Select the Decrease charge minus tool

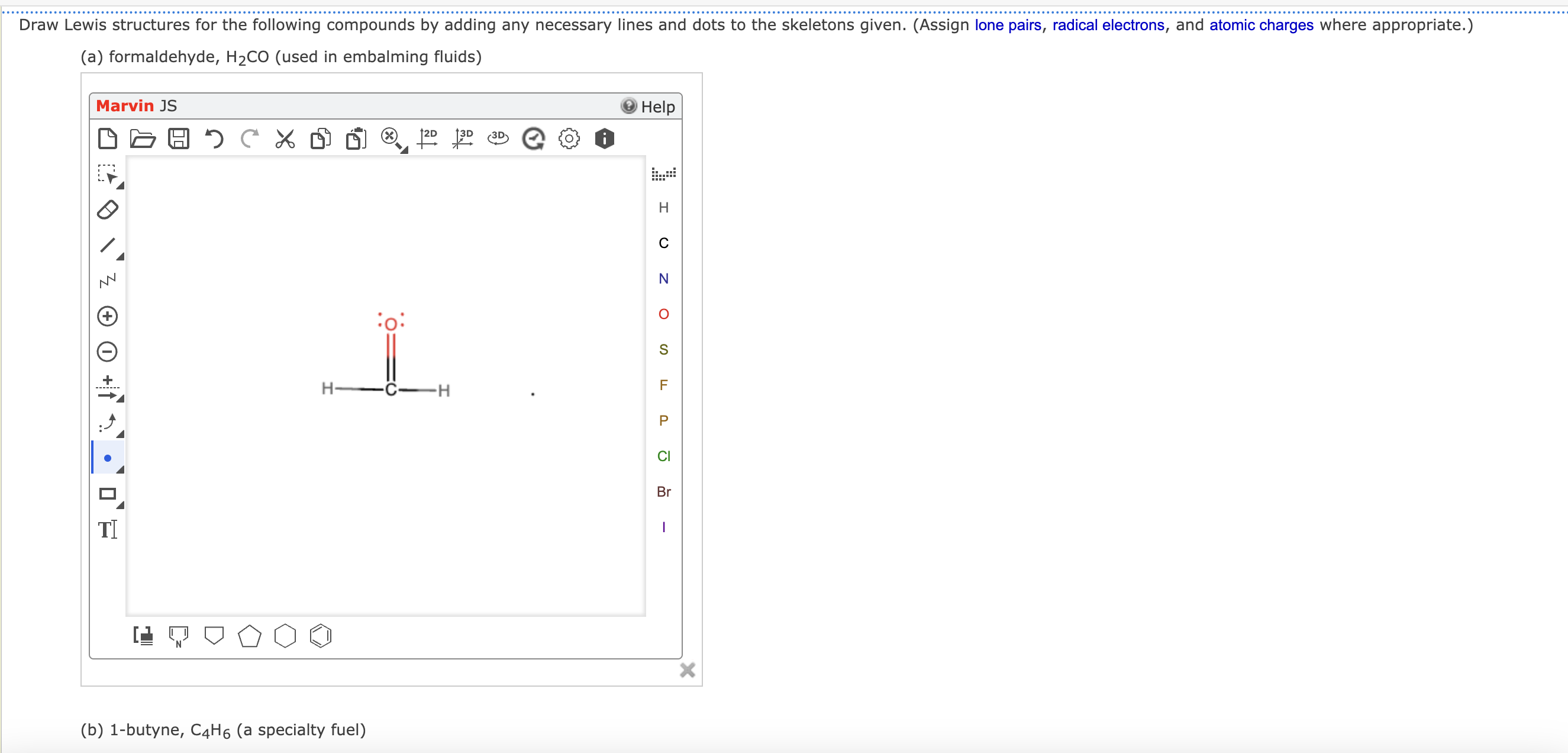107,352
